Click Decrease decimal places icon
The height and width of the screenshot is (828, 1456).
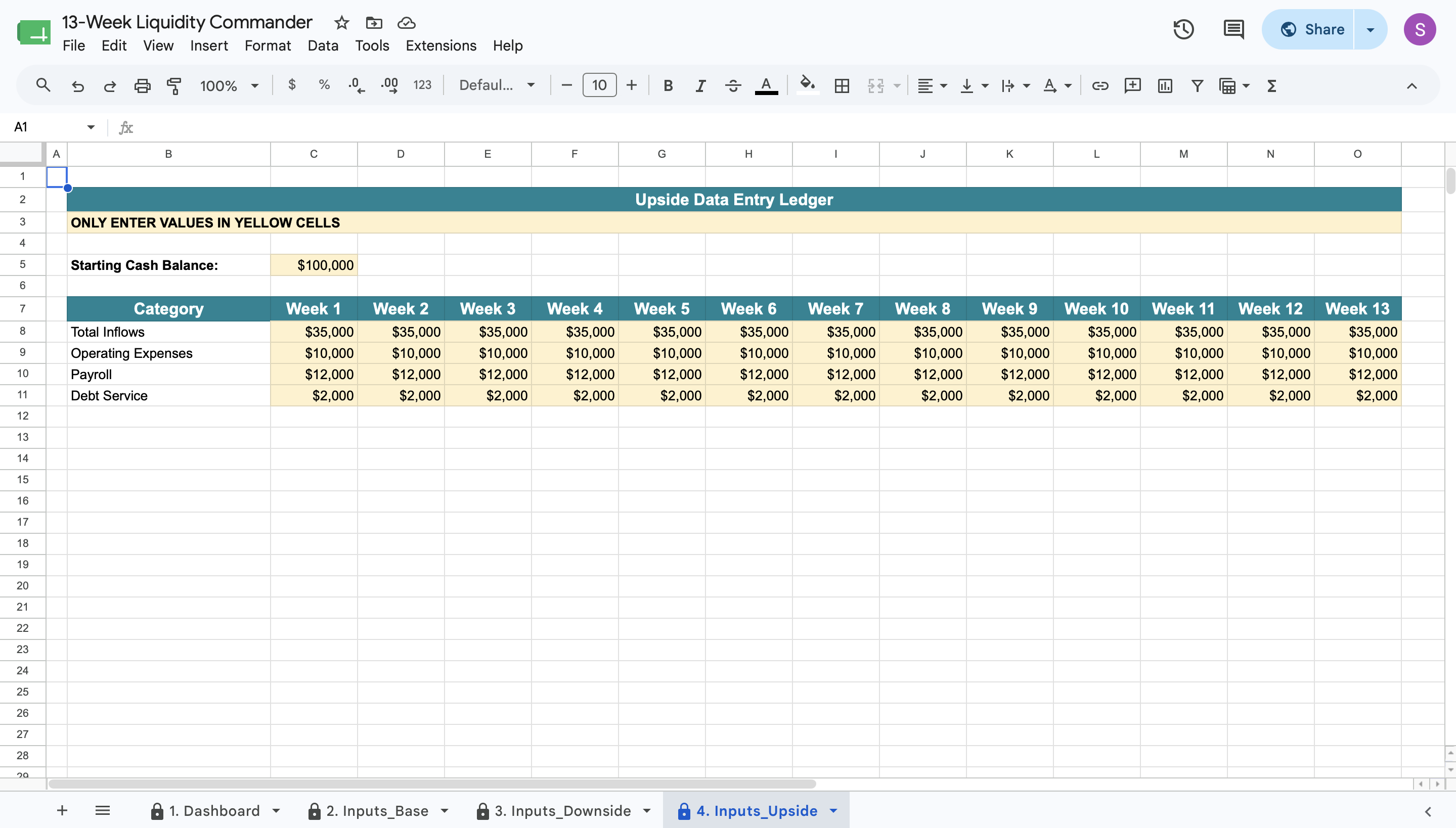[x=357, y=85]
